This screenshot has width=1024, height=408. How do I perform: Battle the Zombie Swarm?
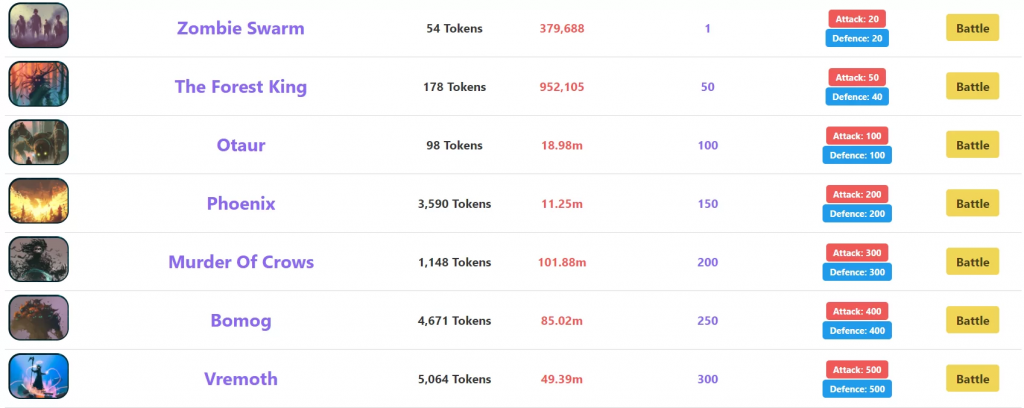click(x=972, y=28)
